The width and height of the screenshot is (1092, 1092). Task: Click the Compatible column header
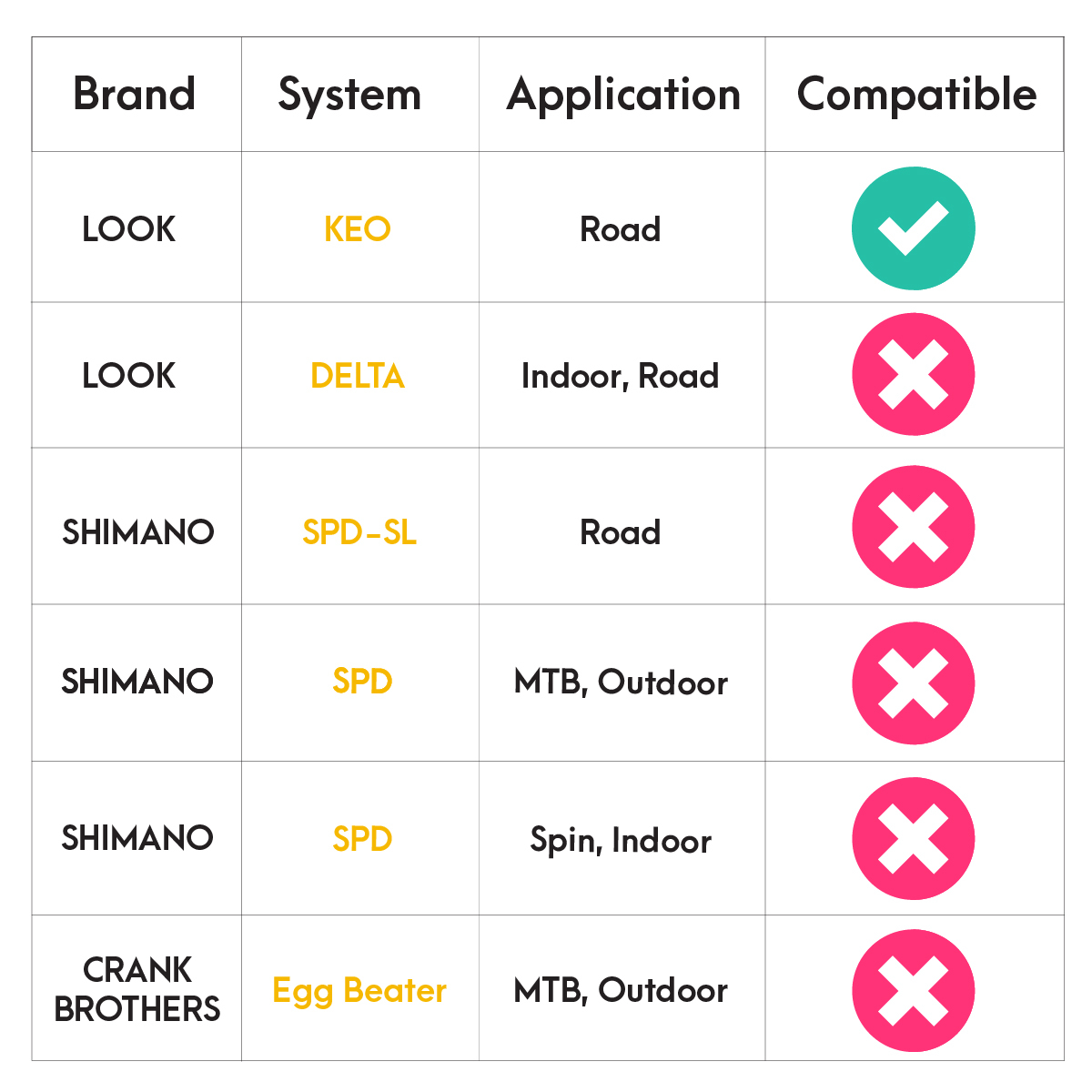[x=916, y=95]
